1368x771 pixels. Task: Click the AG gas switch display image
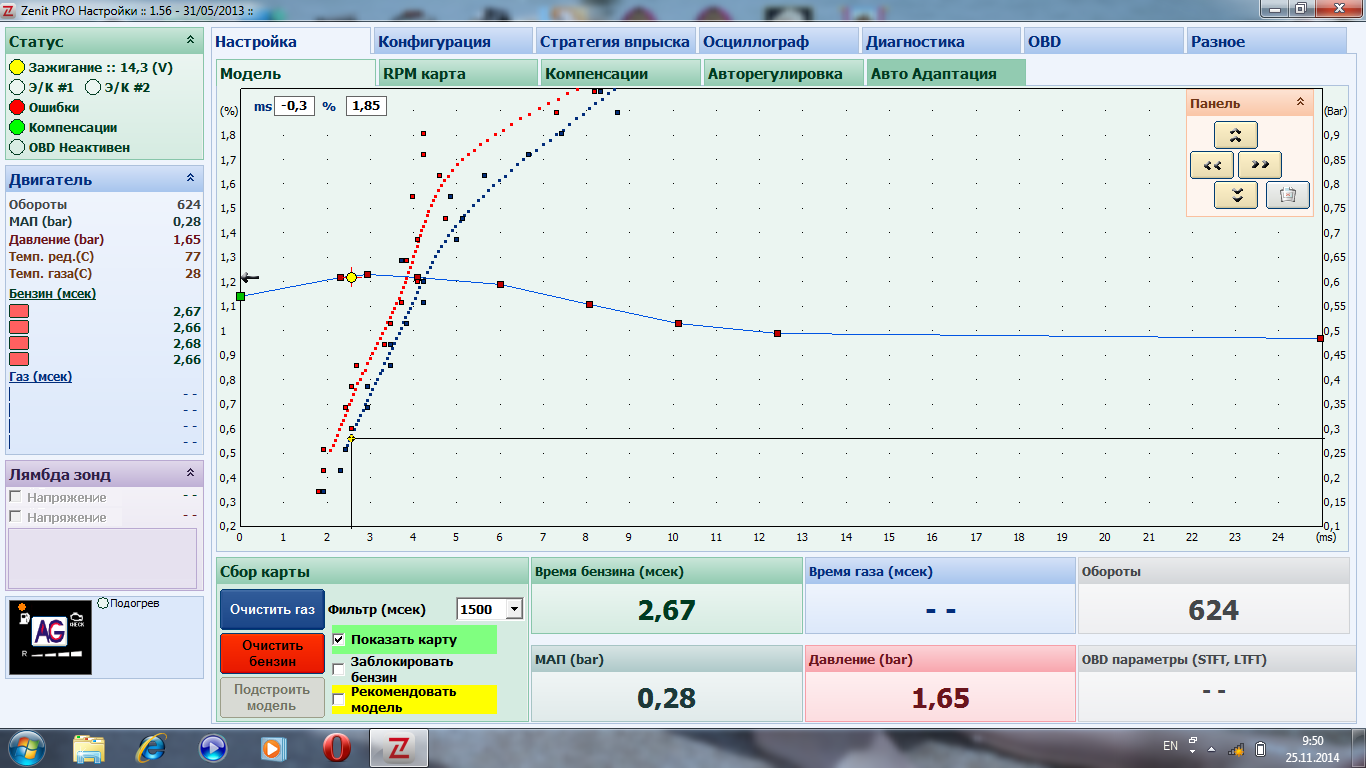point(51,636)
